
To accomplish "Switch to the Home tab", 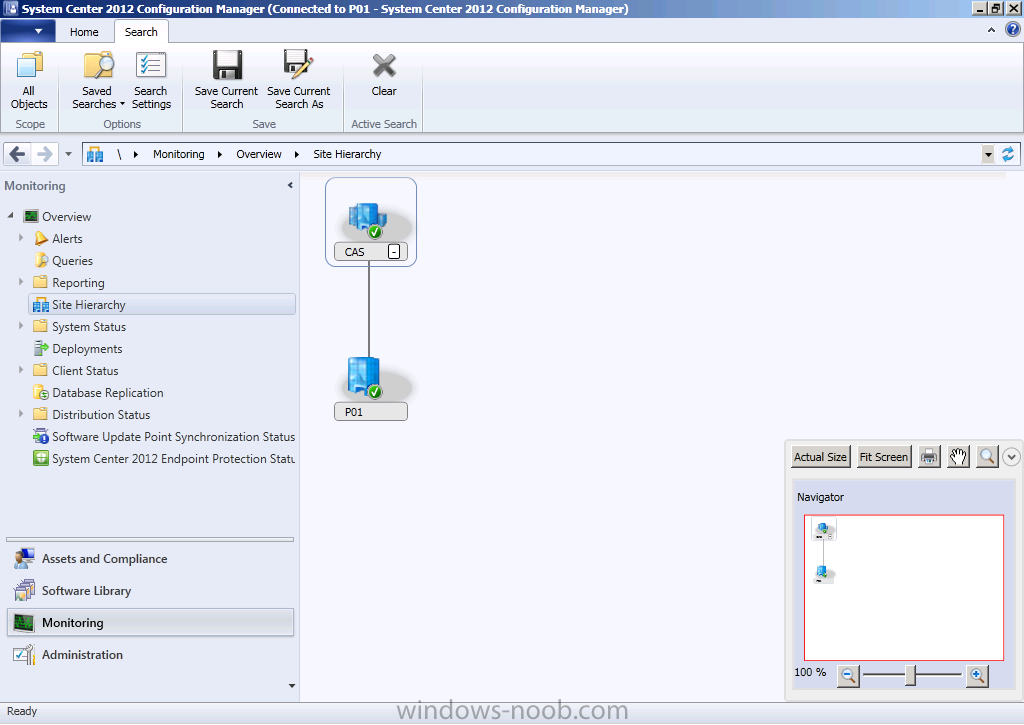I will 84,32.
